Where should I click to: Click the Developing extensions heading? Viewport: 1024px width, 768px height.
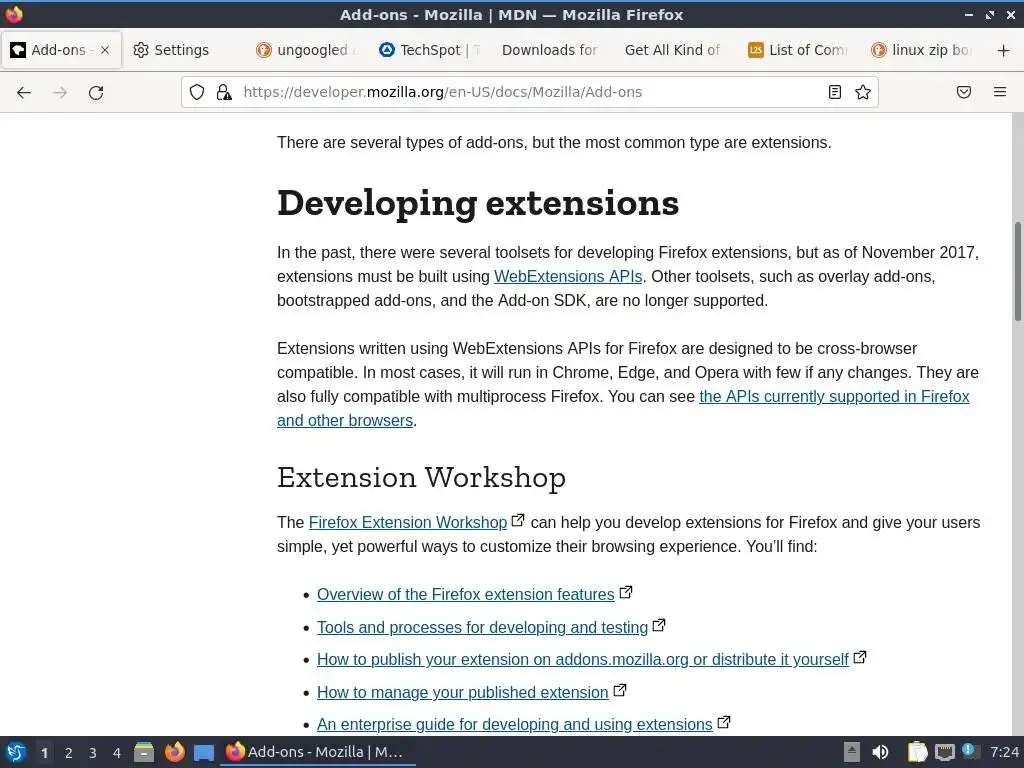click(x=478, y=203)
